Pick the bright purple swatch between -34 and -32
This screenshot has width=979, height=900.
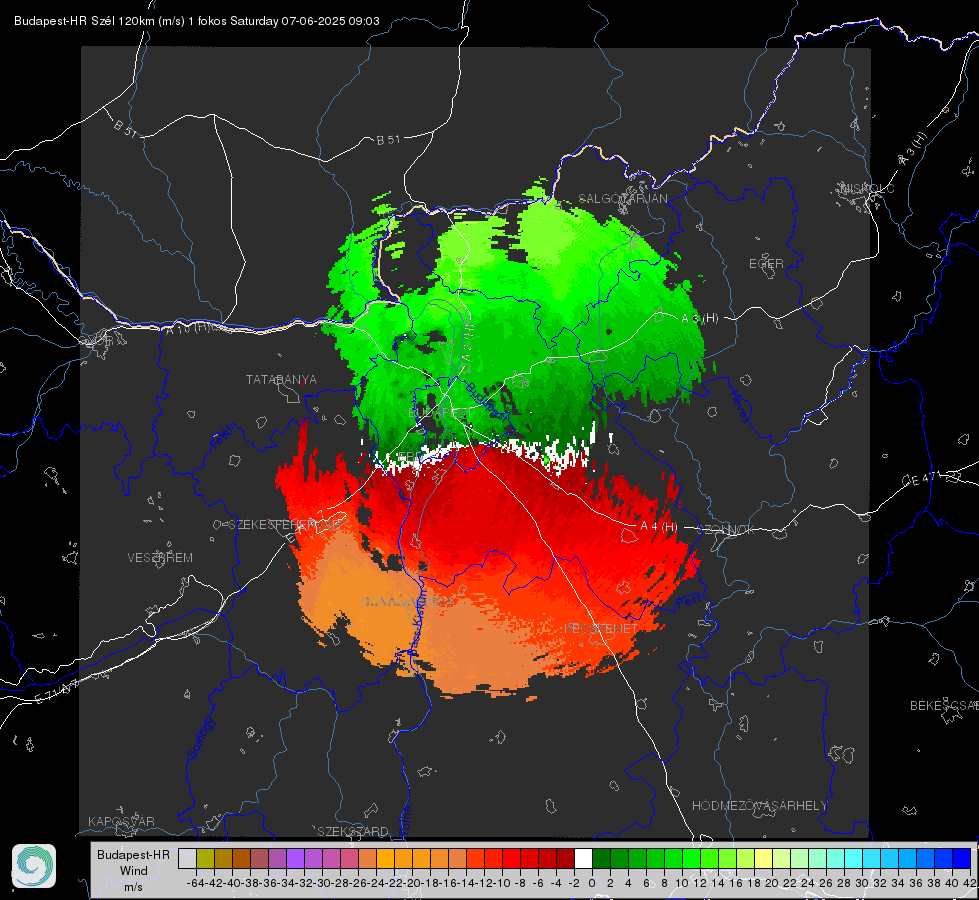pos(295,859)
